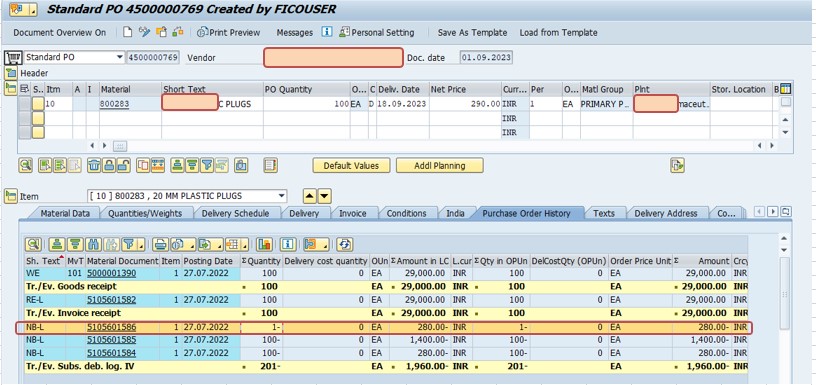
Task: Open material document 5105601582
Action: 111,300
